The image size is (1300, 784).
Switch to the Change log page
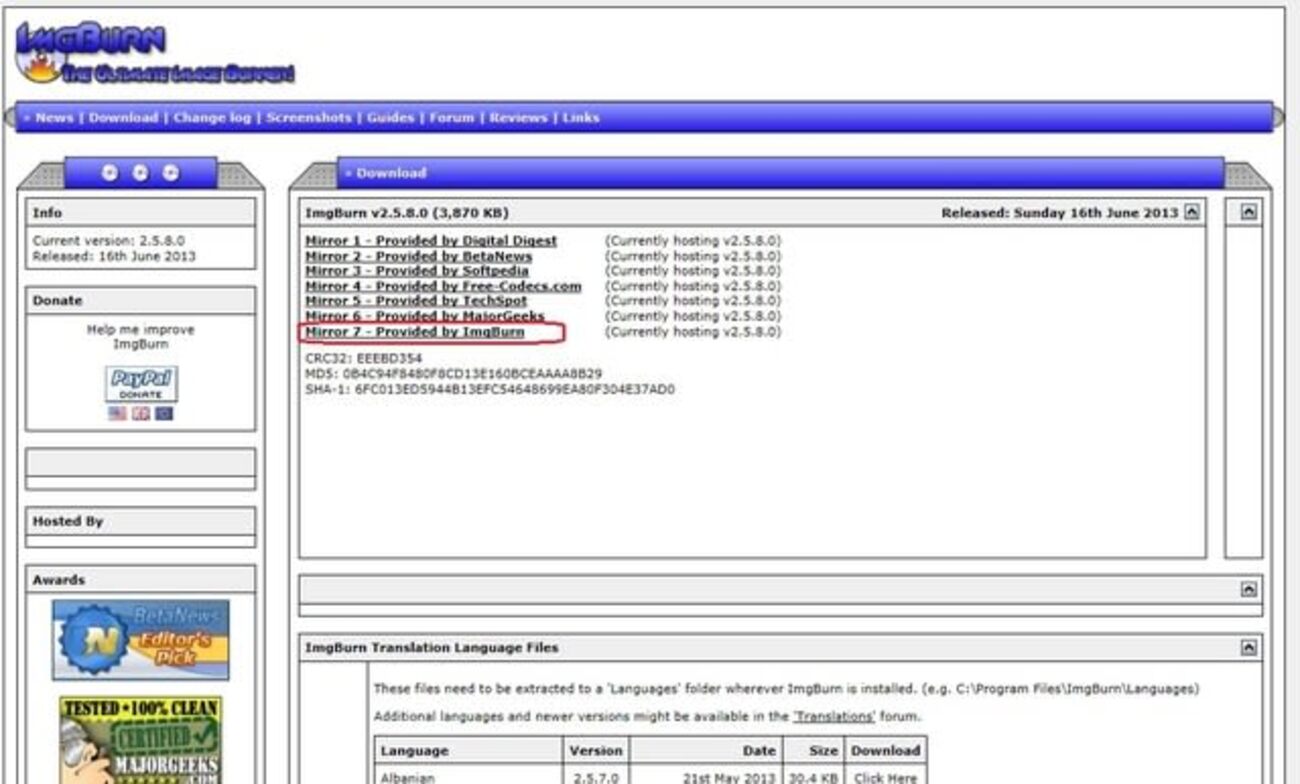click(213, 117)
